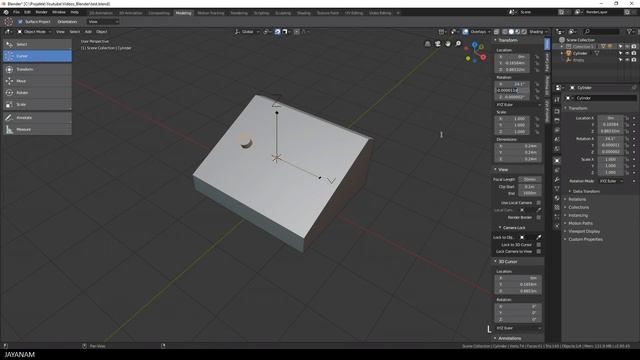
Task: Click the Blender logo menu icon
Action: 6,12
